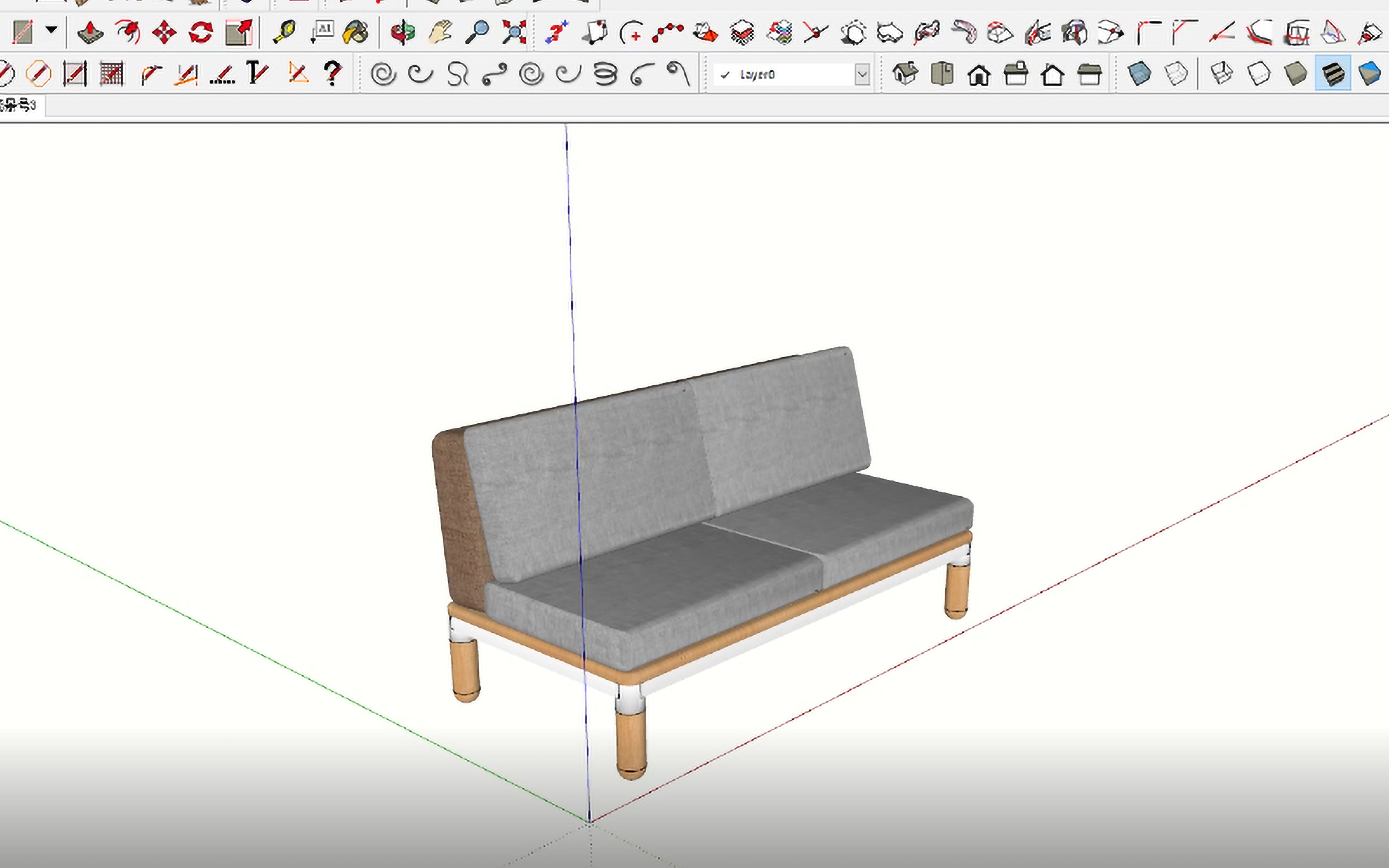
Task: Switch to Top view
Action: 942,73
